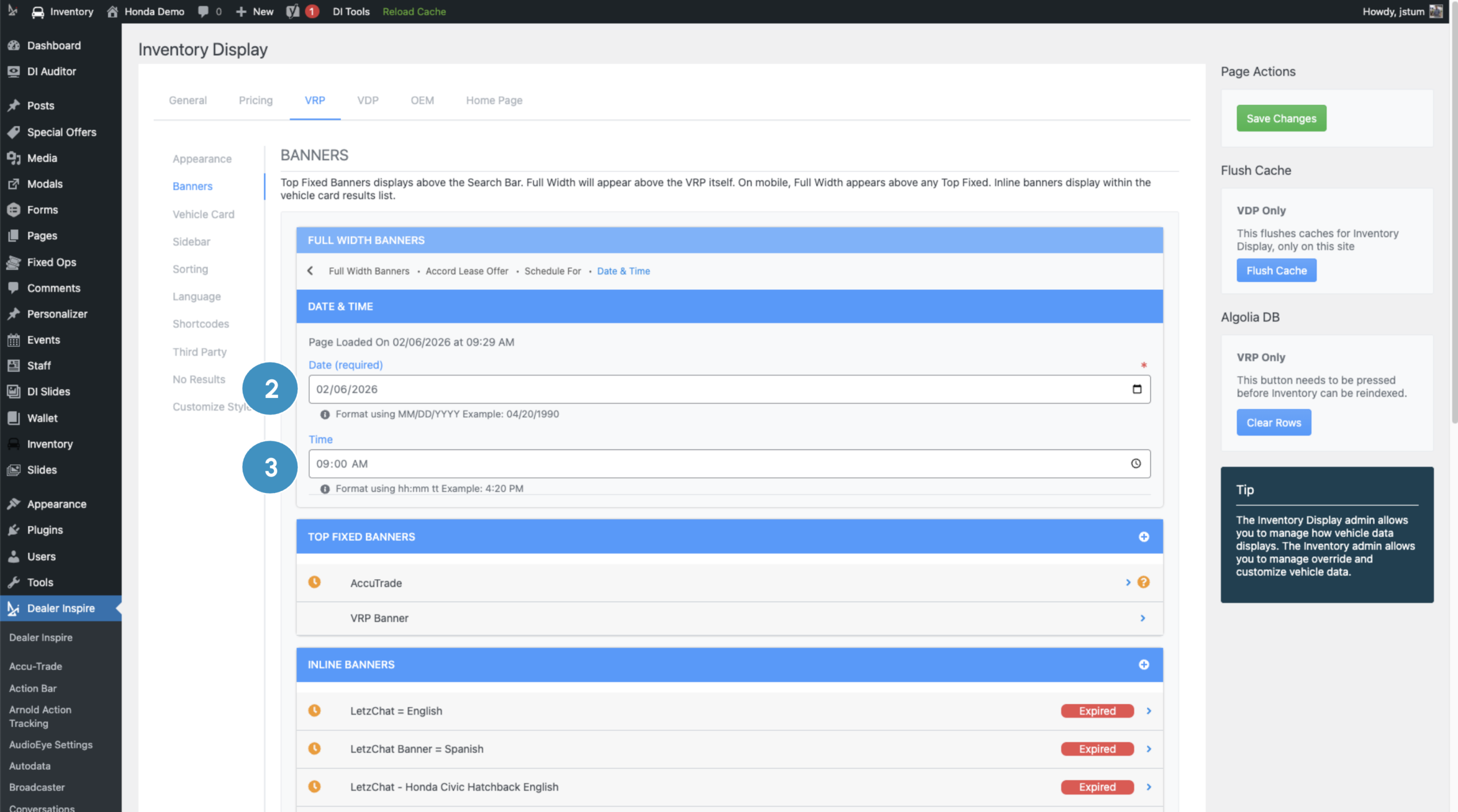
Task: Click the AccuTrade schedule clock icon
Action: (314, 582)
